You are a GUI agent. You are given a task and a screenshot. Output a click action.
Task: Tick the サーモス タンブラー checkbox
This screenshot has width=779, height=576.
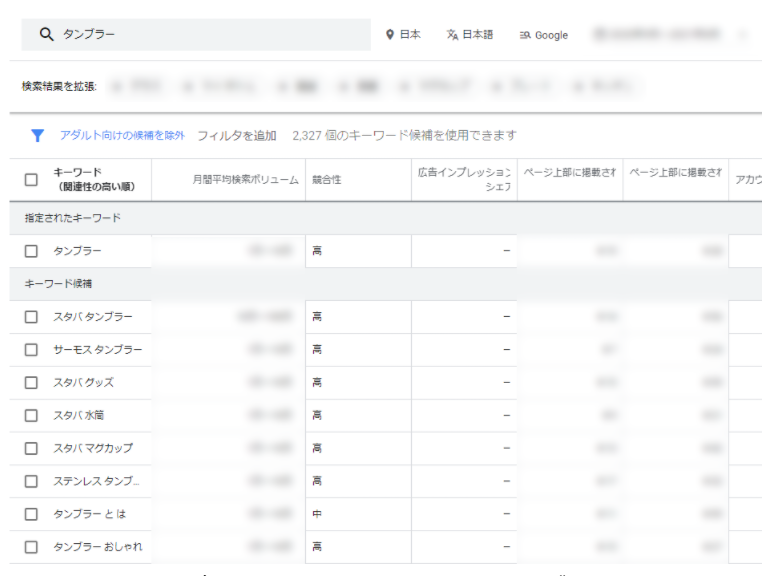click(31, 350)
